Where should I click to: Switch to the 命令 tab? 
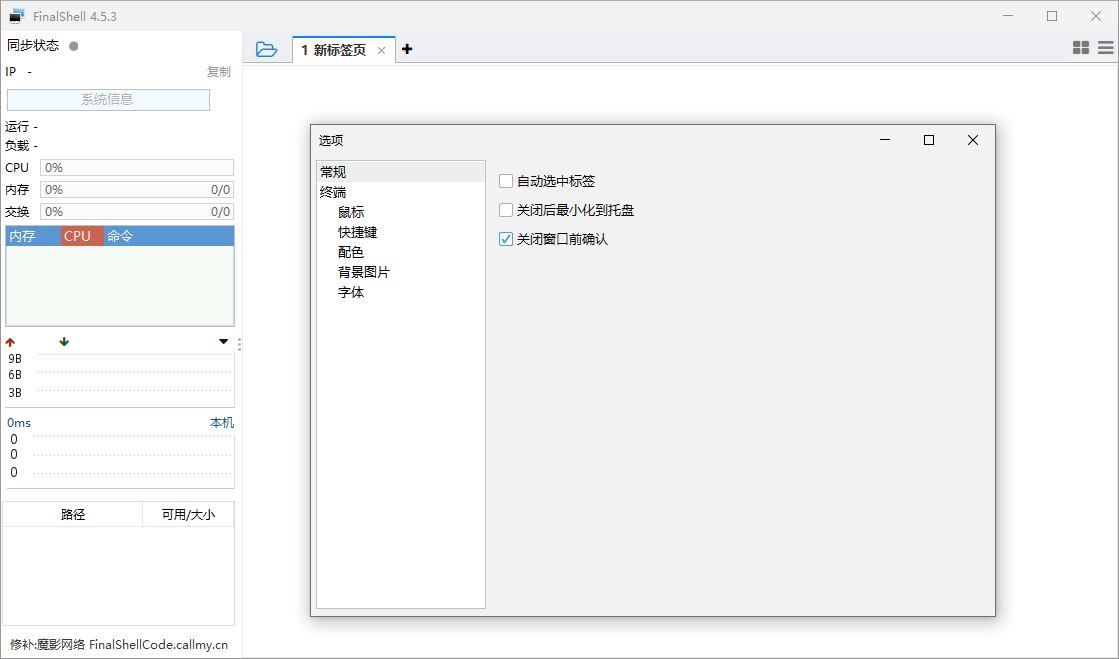(x=122, y=235)
